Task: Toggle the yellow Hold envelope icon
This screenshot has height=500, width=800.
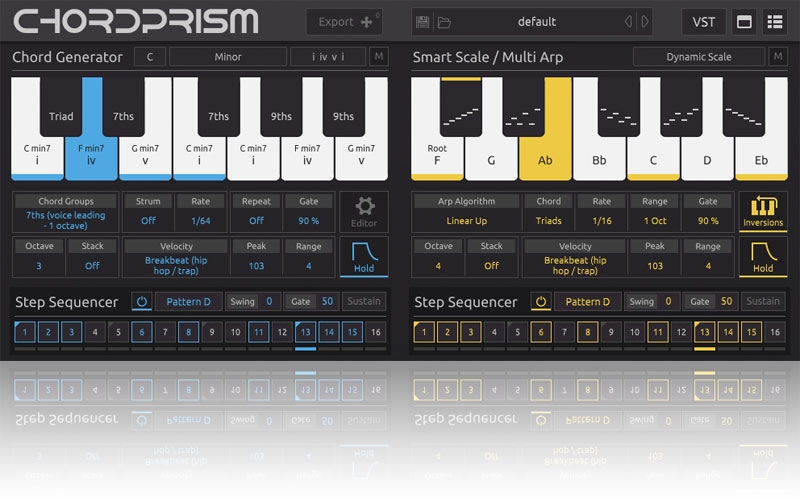Action: [x=763, y=257]
